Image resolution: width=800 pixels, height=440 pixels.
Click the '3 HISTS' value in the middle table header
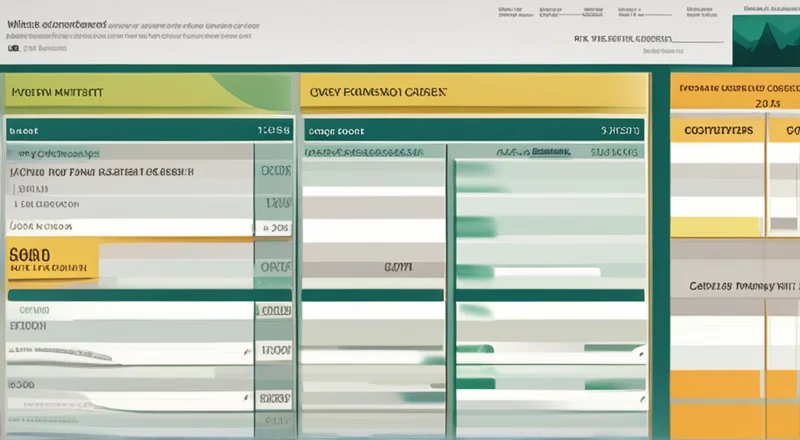618,130
